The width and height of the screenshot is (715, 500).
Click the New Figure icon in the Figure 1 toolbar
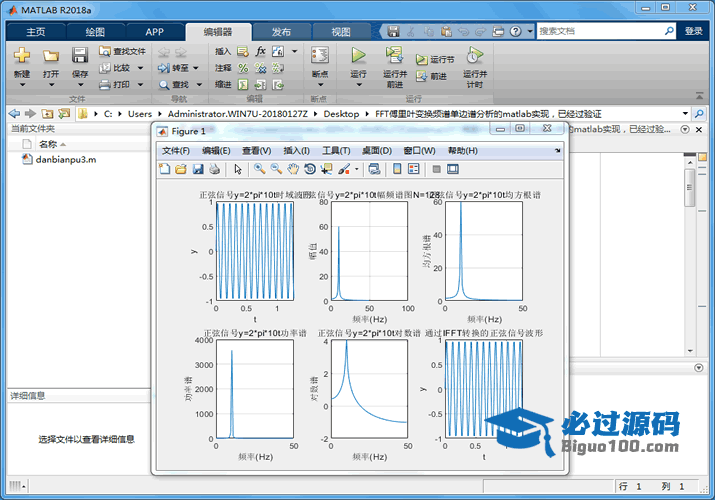(165, 169)
